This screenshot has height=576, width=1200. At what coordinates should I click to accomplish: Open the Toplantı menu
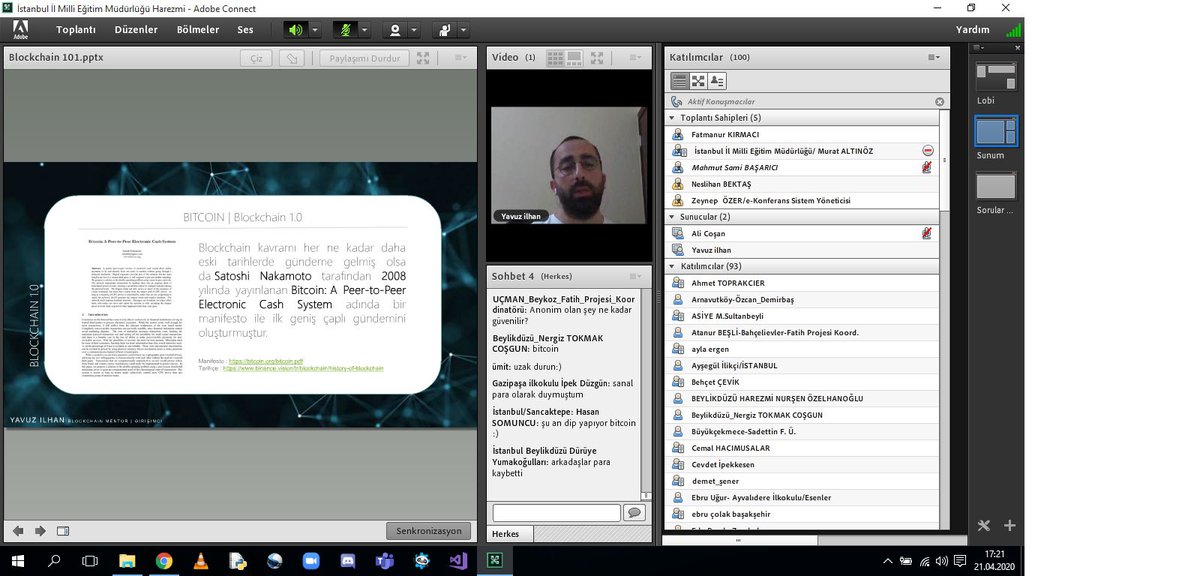pyautogui.click(x=76, y=30)
